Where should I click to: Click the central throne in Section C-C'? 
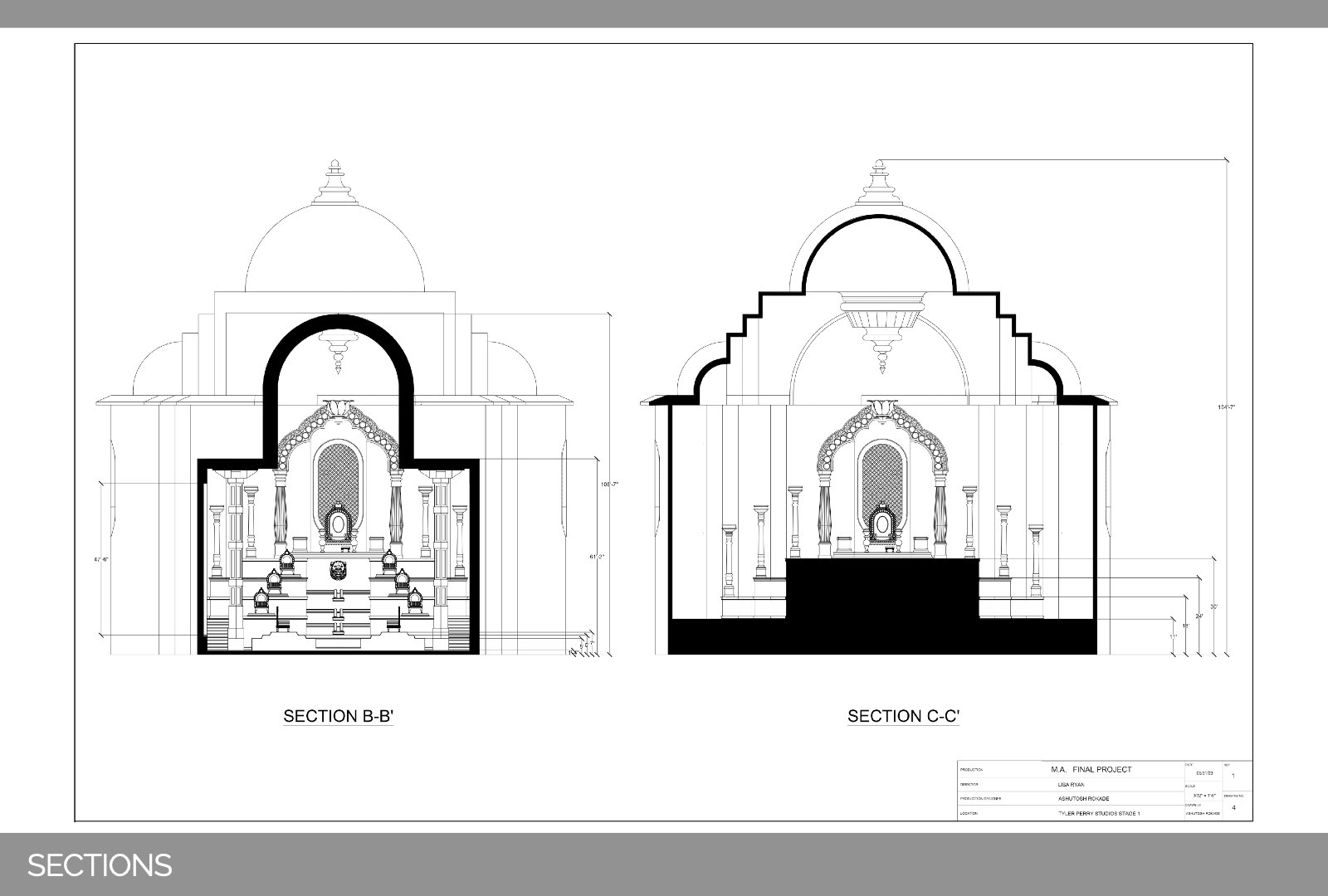coord(881,524)
